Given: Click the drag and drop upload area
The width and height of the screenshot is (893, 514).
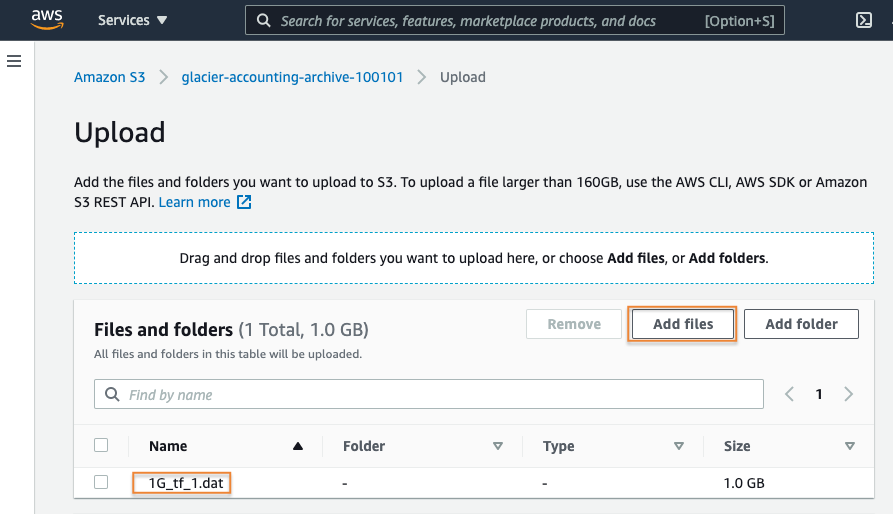Looking at the screenshot, I should click(474, 258).
